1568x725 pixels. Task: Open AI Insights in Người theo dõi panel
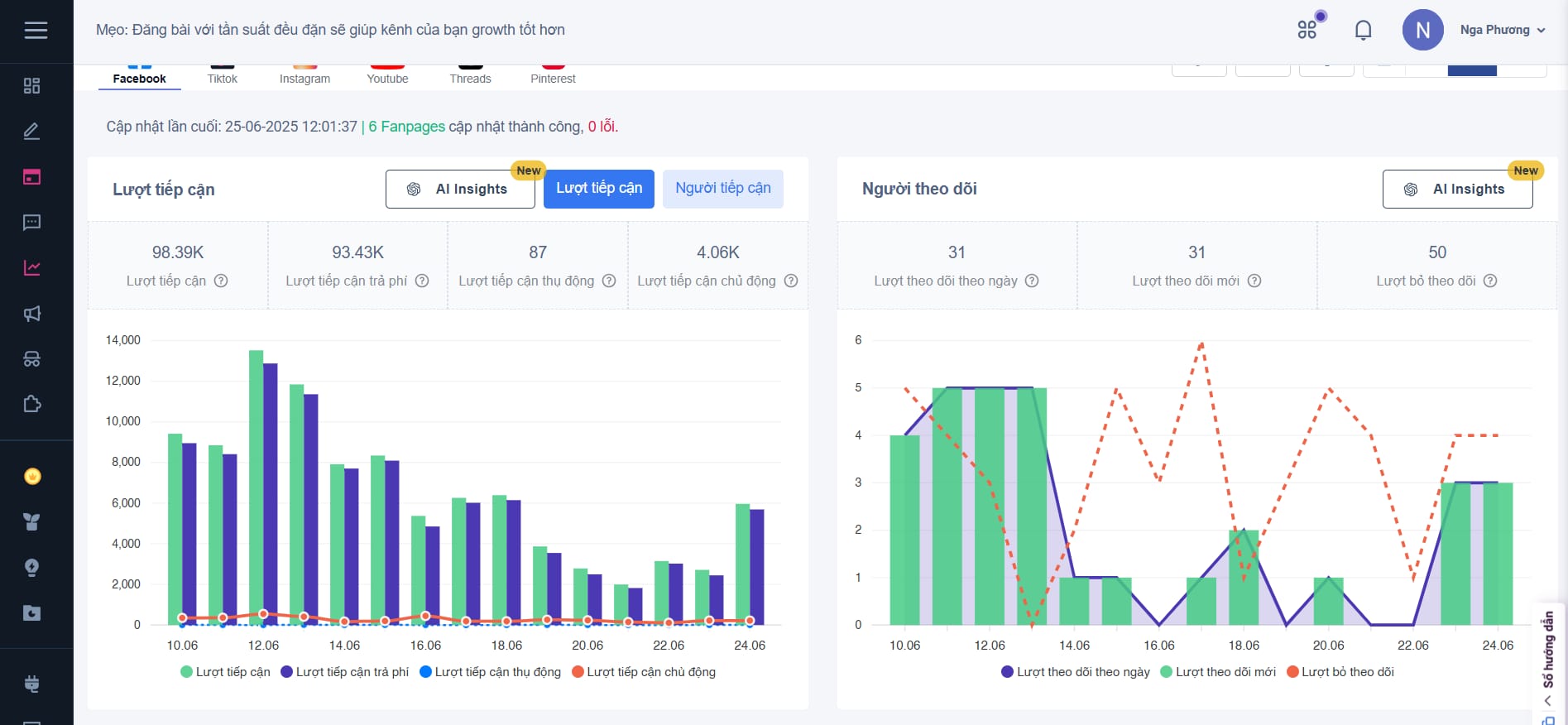pyautogui.click(x=1457, y=190)
